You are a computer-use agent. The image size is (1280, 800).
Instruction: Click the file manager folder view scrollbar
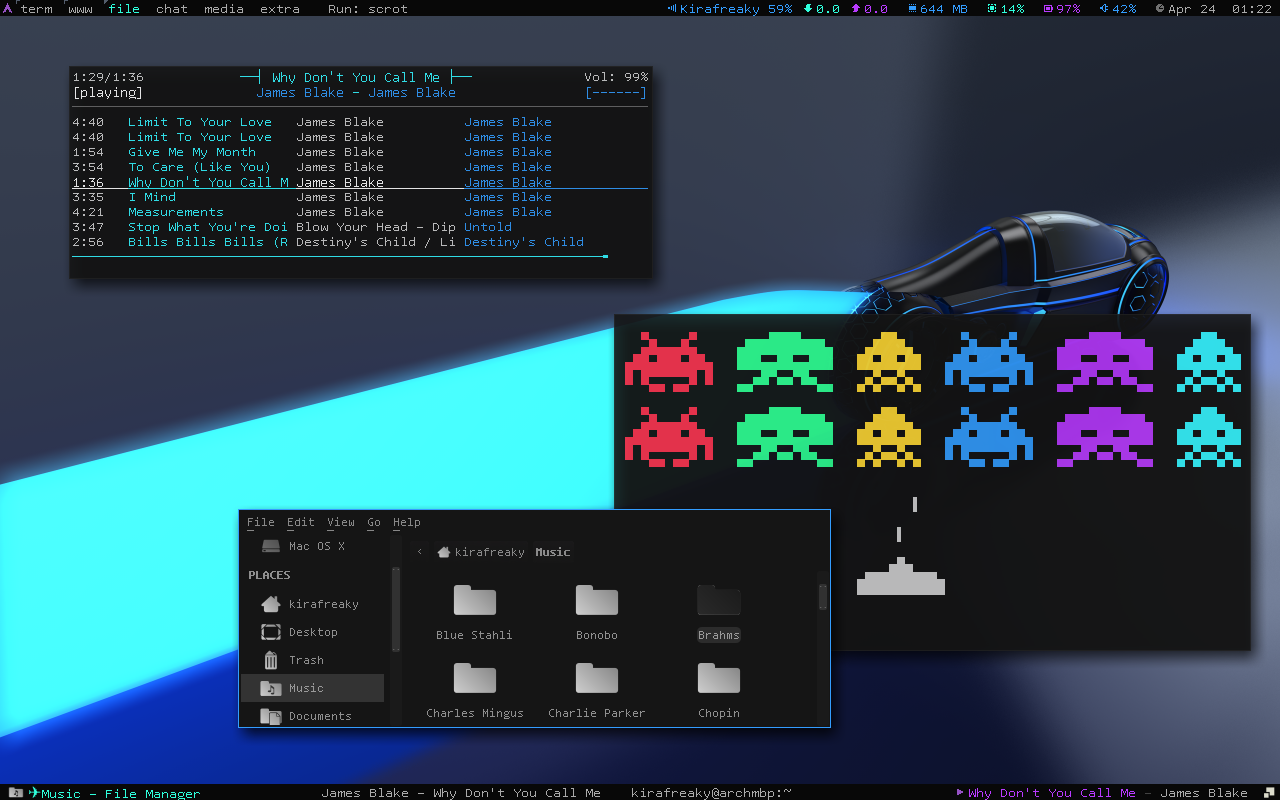[x=823, y=597]
